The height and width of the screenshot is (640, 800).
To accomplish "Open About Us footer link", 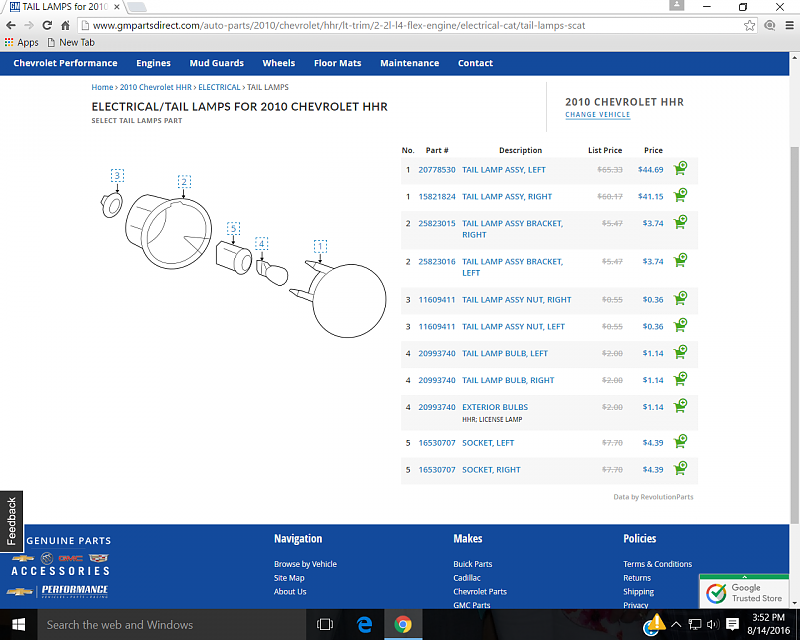I will pyautogui.click(x=290, y=592).
